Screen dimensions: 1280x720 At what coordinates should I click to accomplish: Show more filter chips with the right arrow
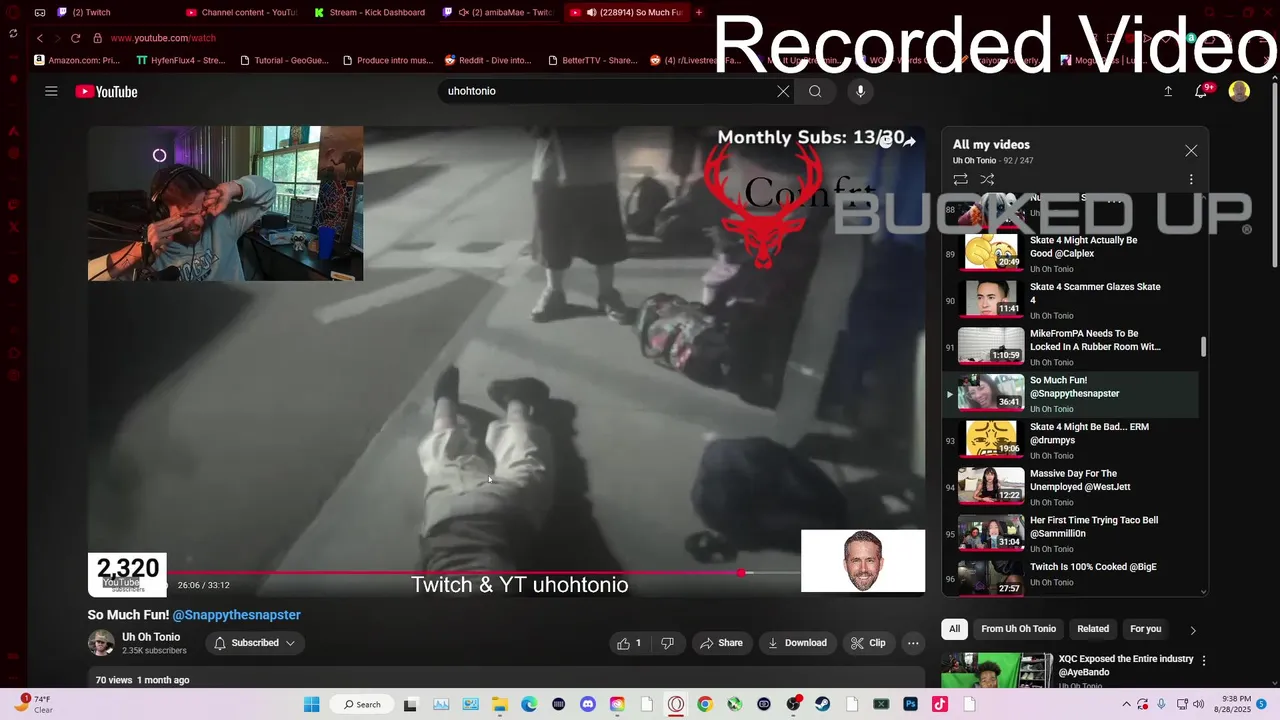(1192, 630)
